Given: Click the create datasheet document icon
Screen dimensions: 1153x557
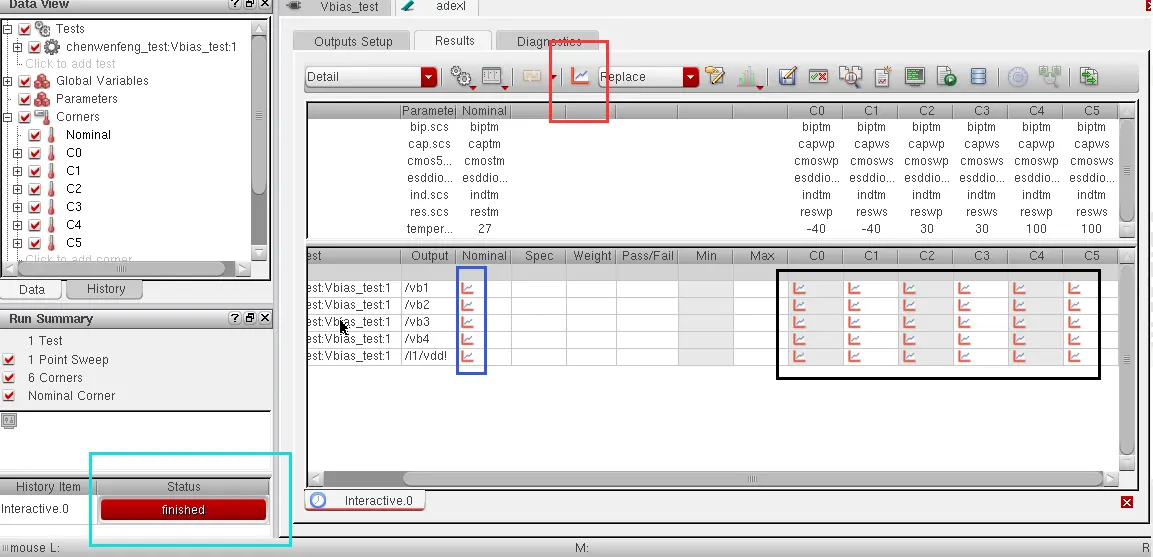Looking at the screenshot, I should click(x=882, y=76).
